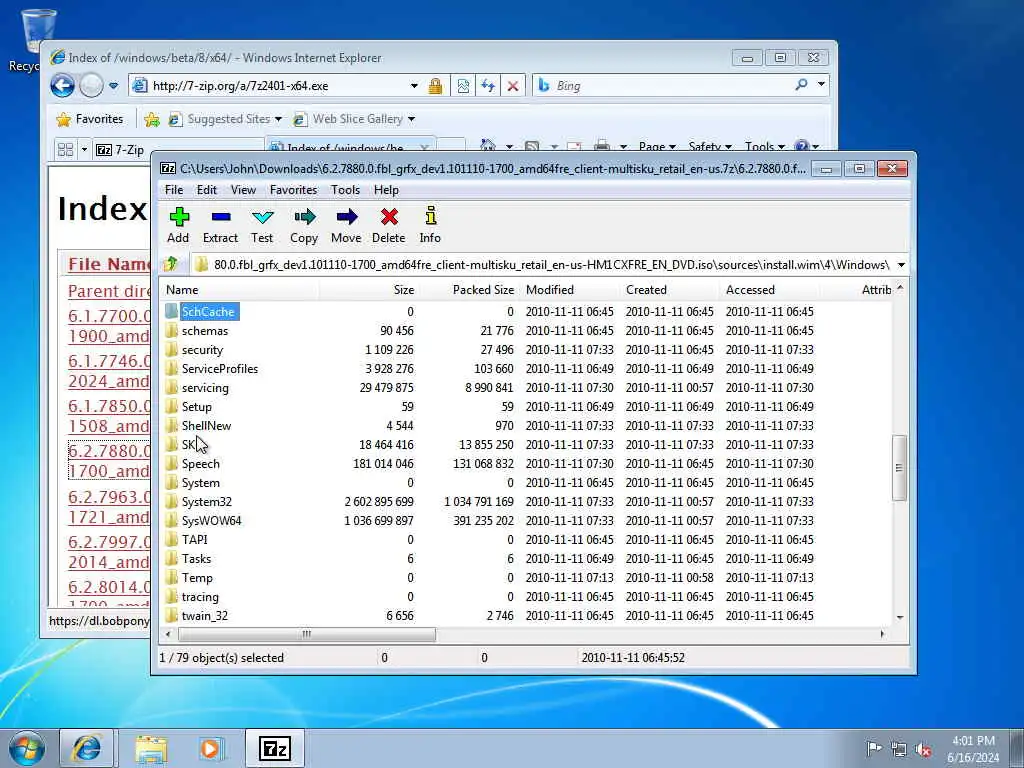
Task: Sort the list by the Modified column
Action: [x=570, y=290]
